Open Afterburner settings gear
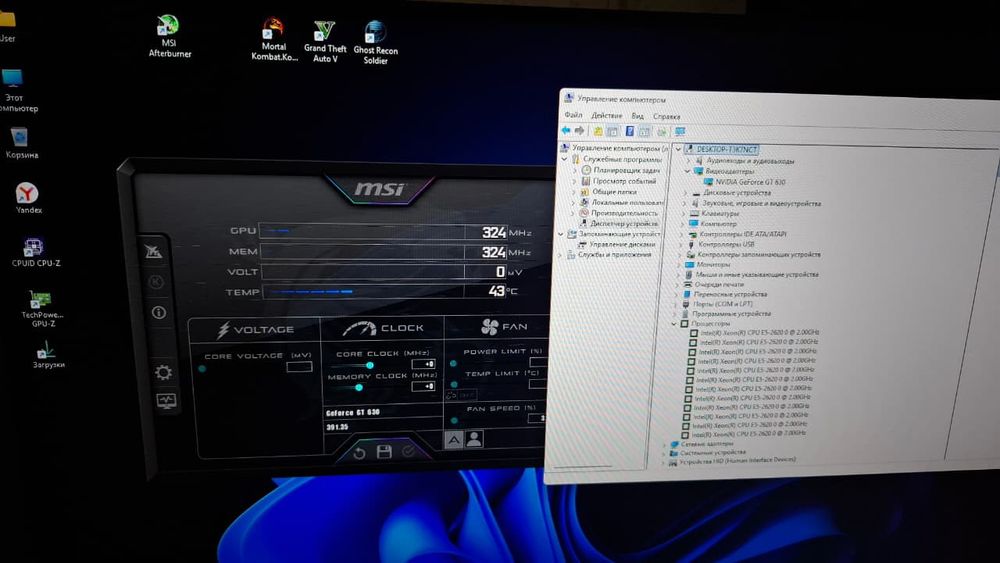This screenshot has height=563, width=1000. point(163,372)
